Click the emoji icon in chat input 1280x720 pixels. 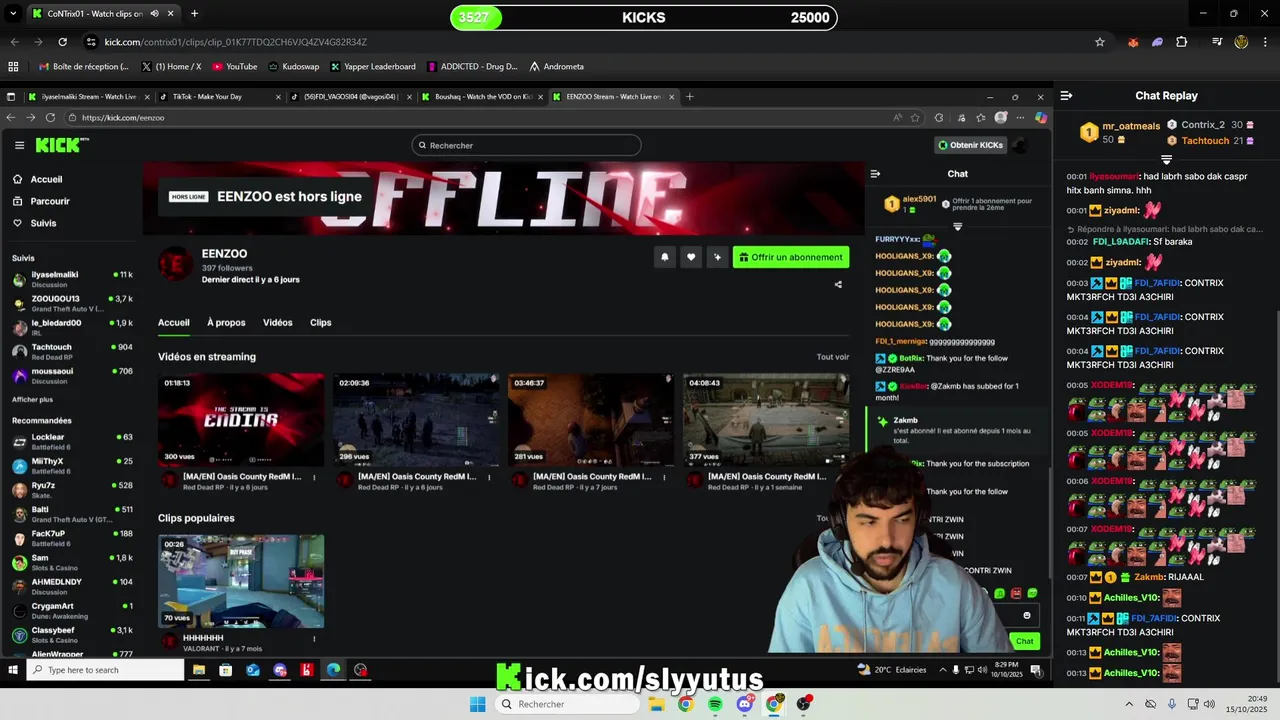pos(1027,616)
